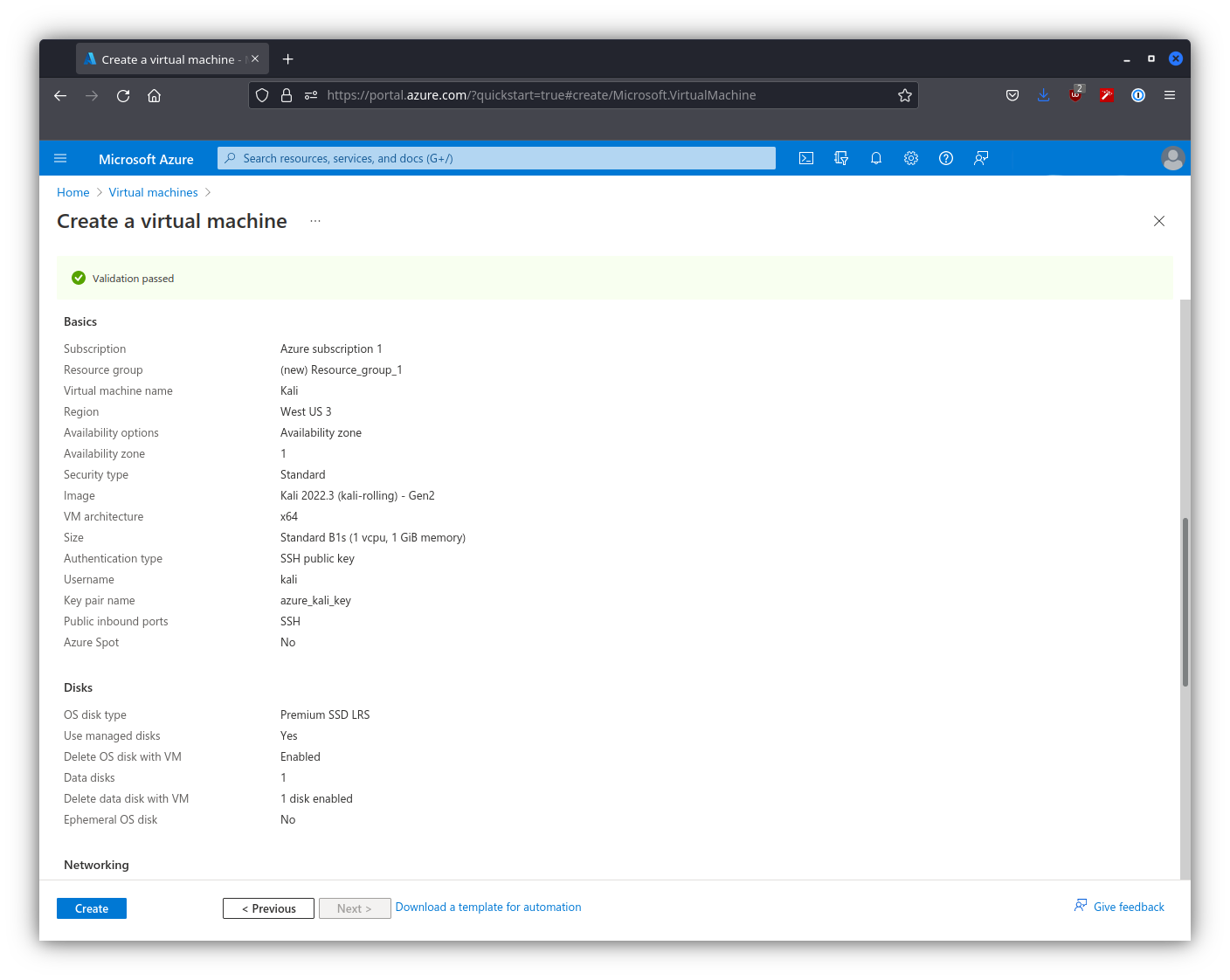Open a new browser tab

(x=288, y=59)
